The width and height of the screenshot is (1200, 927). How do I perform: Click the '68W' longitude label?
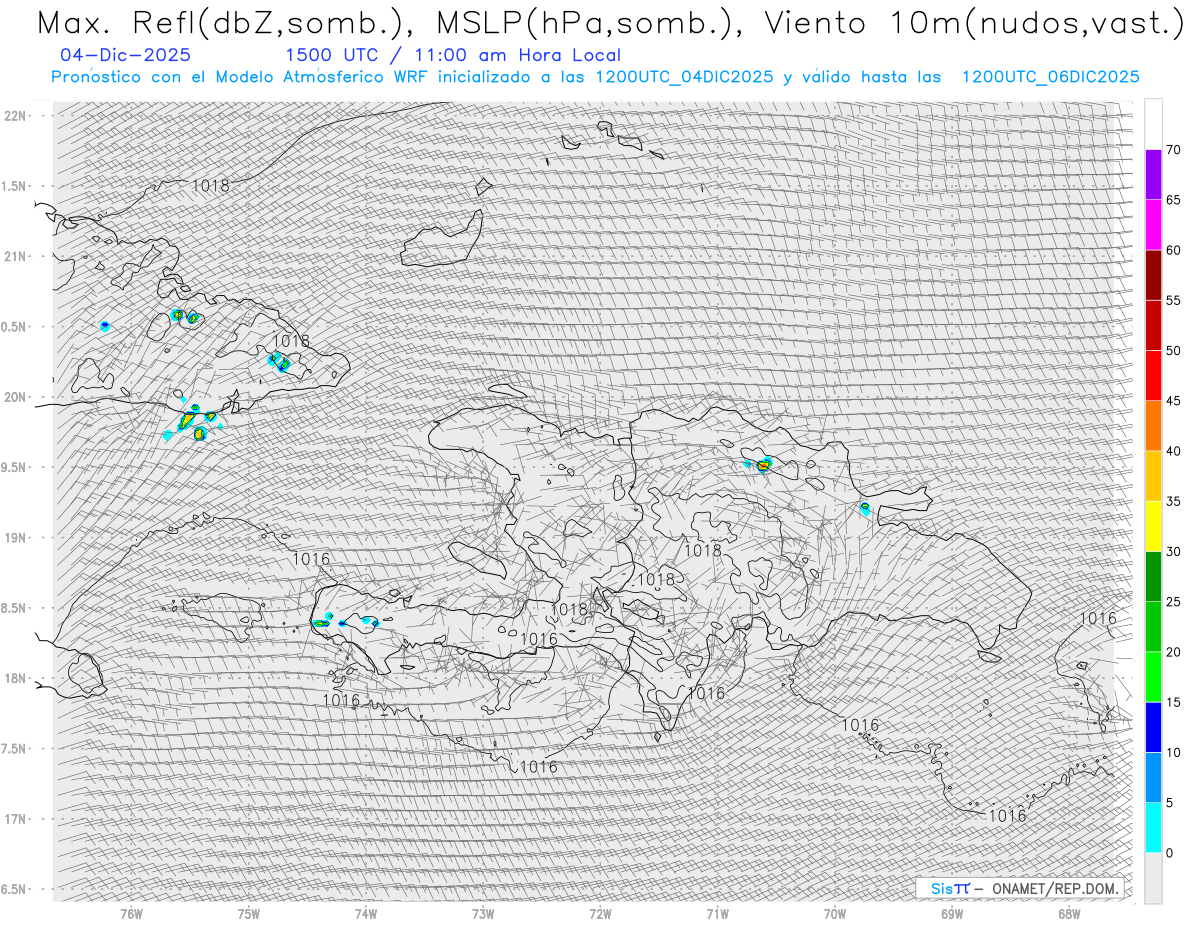click(x=1068, y=913)
